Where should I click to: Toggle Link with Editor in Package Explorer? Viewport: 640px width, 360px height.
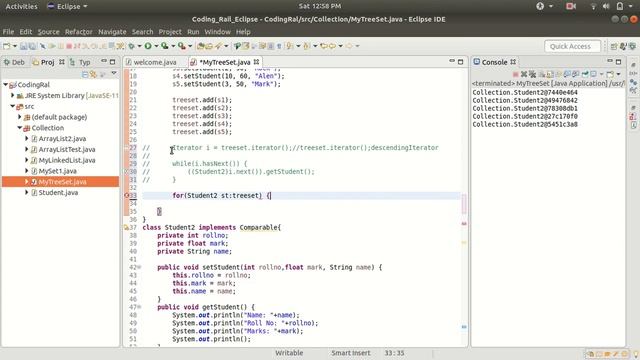pos(93,74)
